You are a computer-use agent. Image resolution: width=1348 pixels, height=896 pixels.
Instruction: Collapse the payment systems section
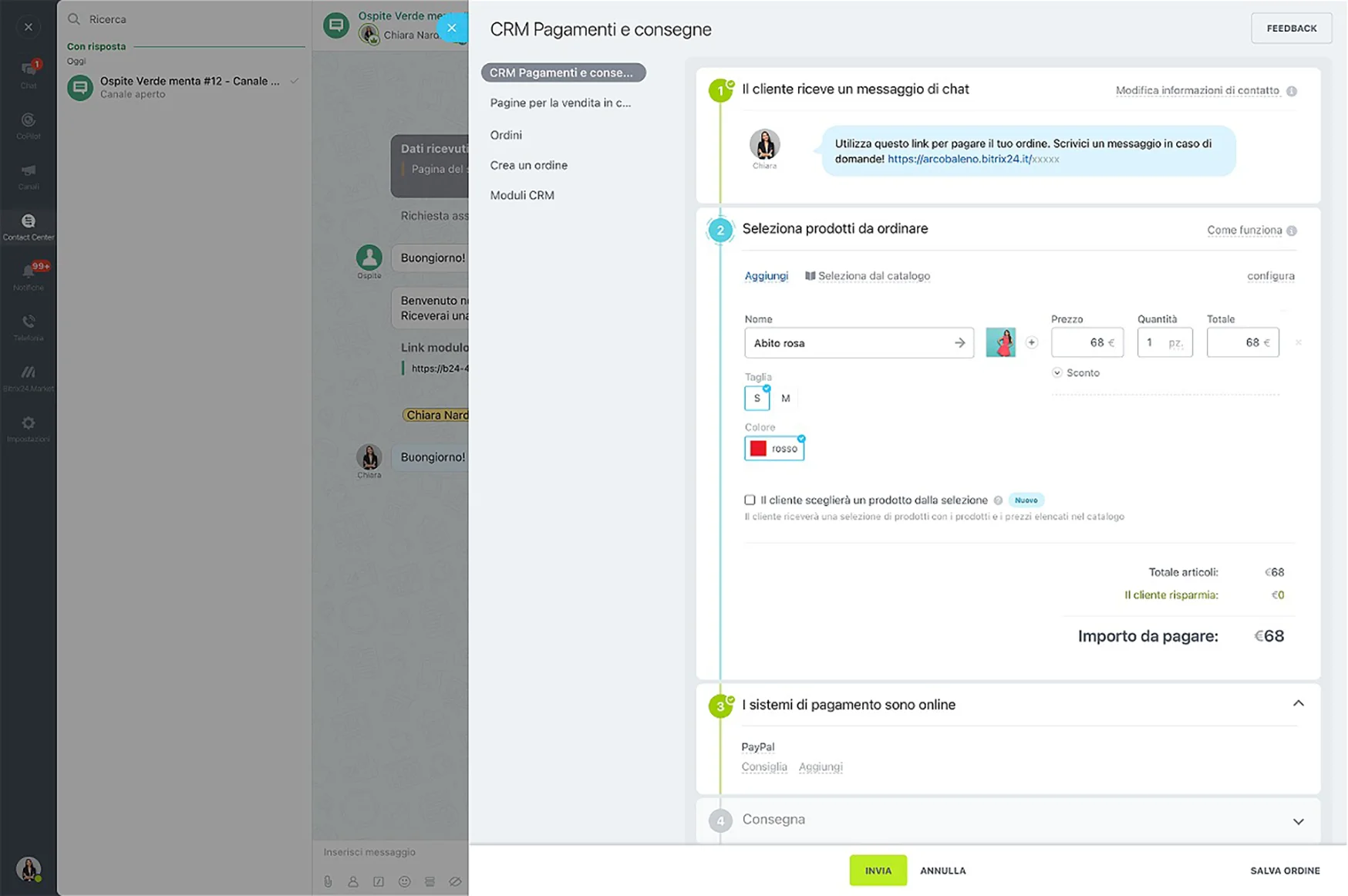(1298, 703)
